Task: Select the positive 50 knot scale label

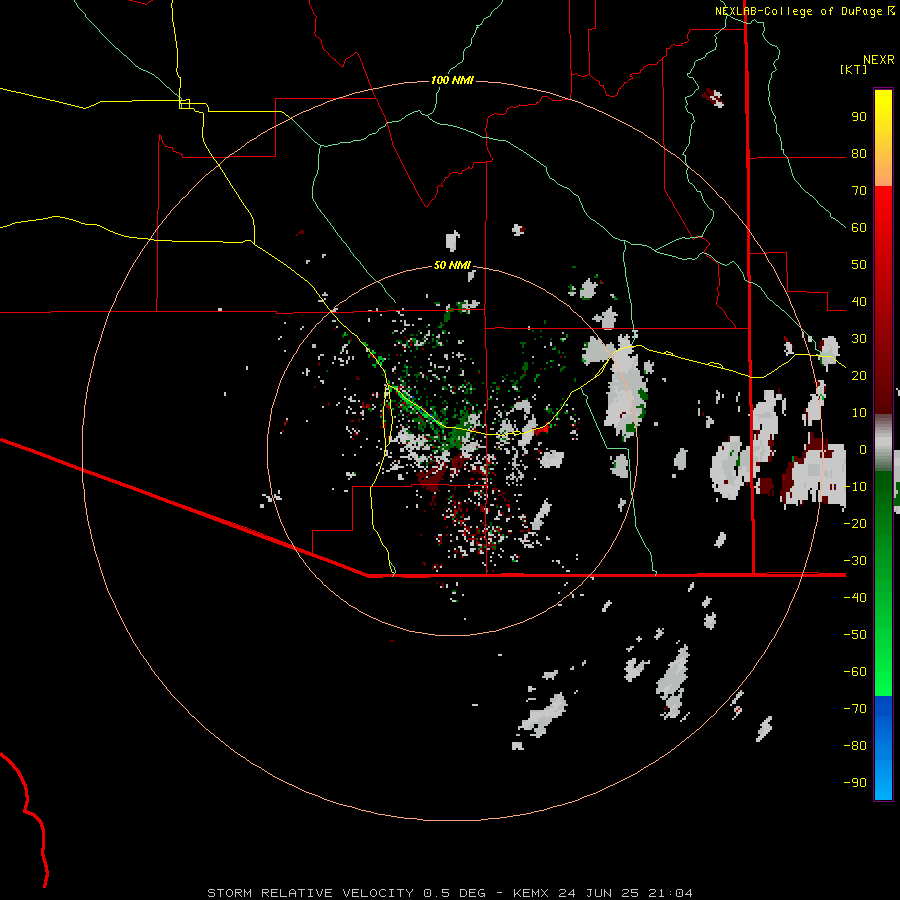Action: pos(859,265)
